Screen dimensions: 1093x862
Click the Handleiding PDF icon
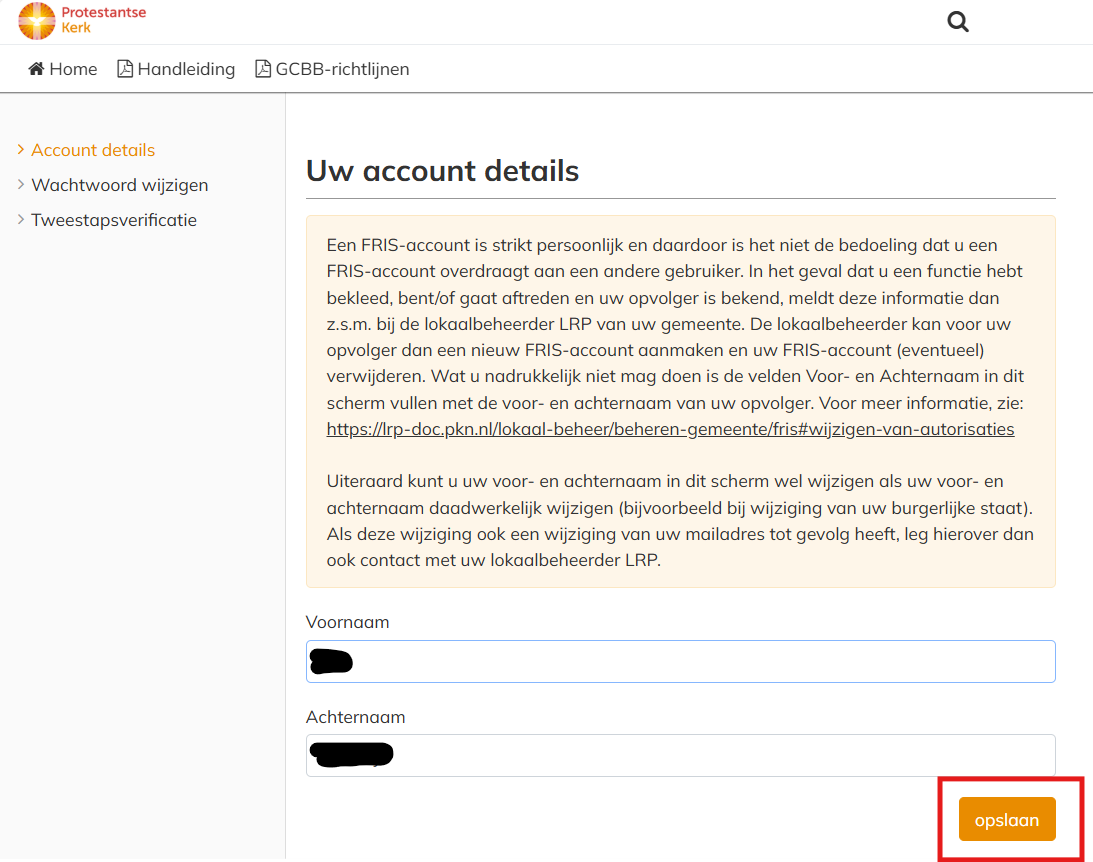(x=125, y=68)
